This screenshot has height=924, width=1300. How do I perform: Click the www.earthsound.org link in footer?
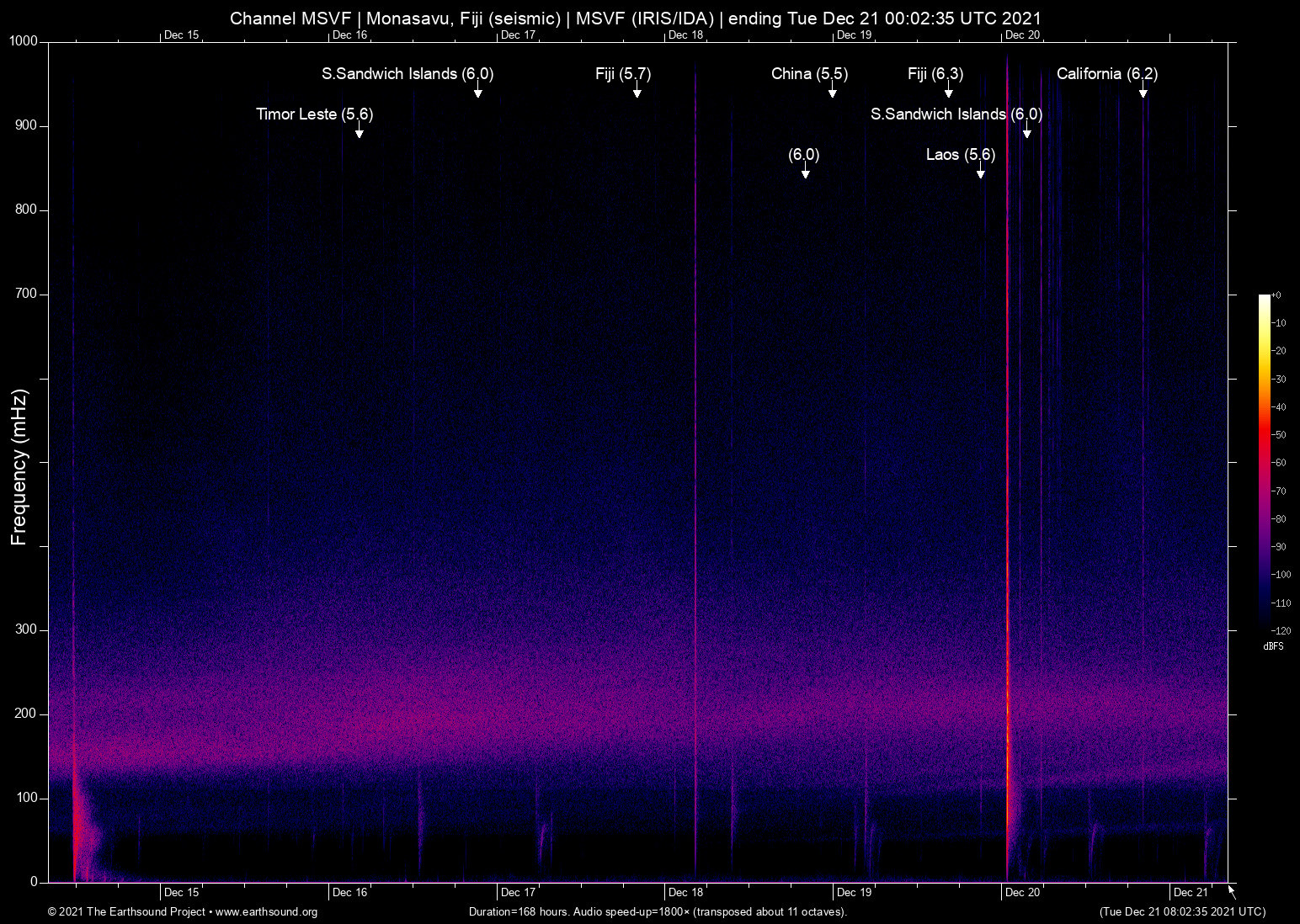point(266,911)
